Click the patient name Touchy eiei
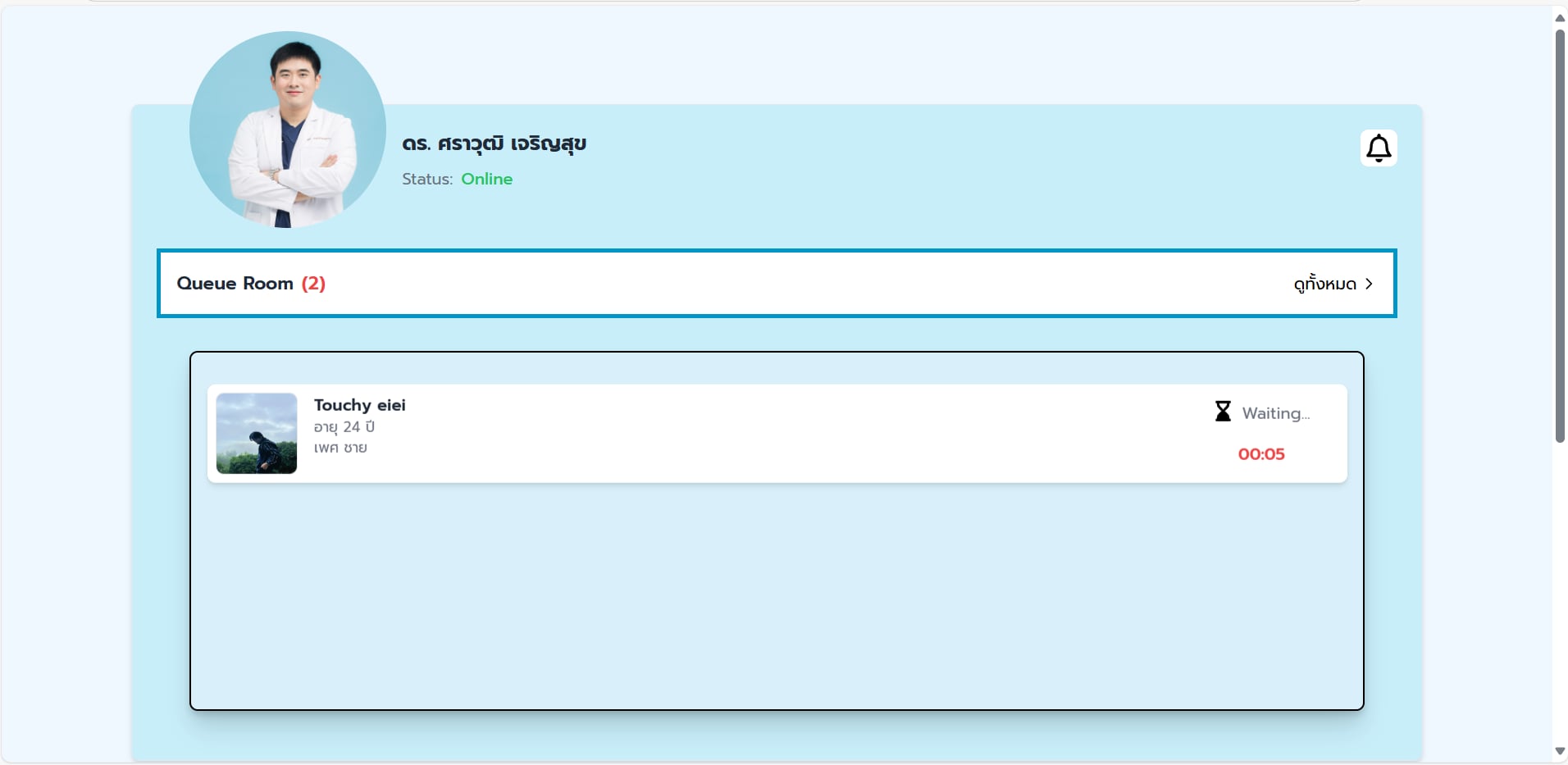The width and height of the screenshot is (1568, 765). (359, 405)
